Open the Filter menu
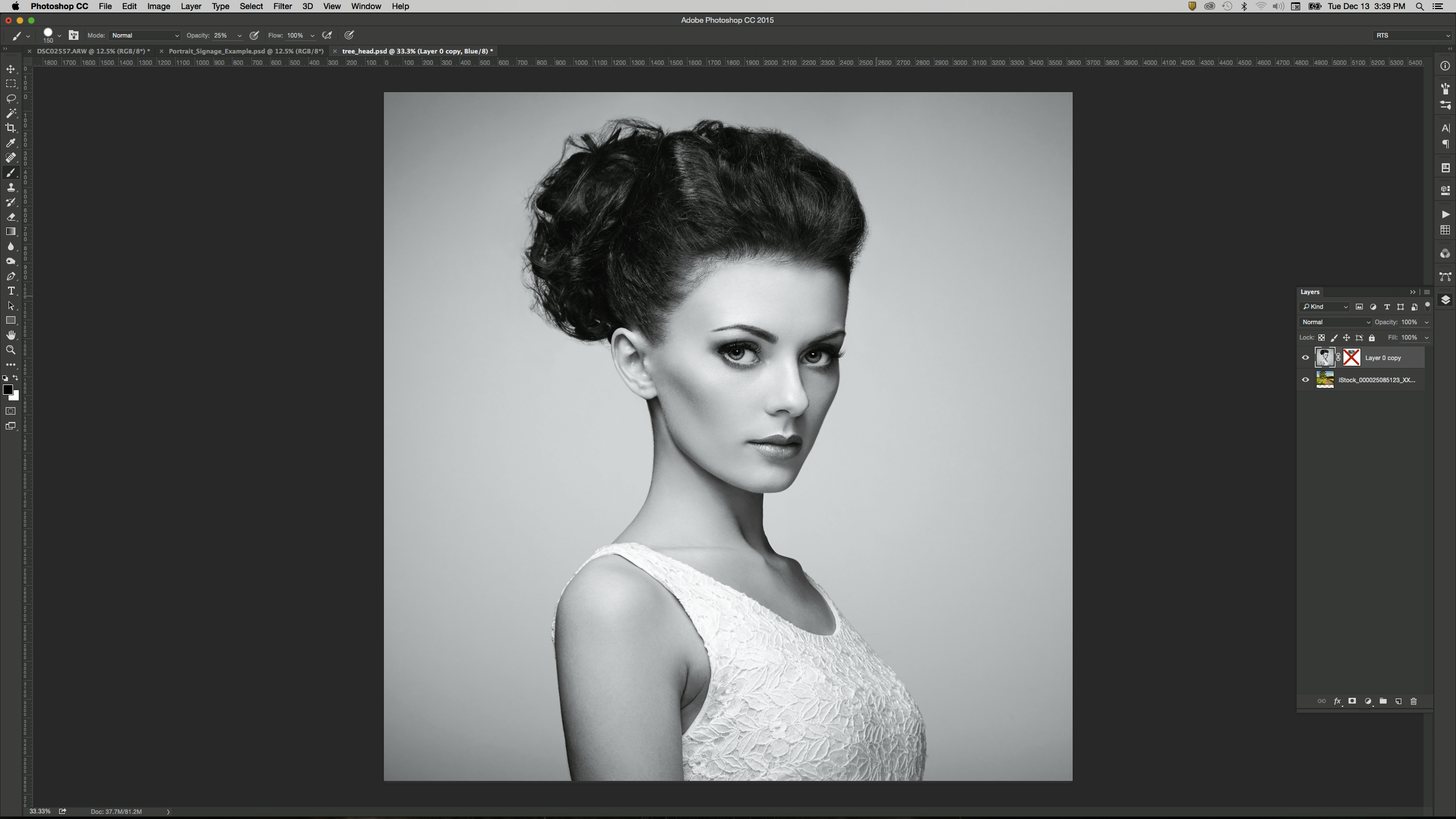 coord(282,6)
